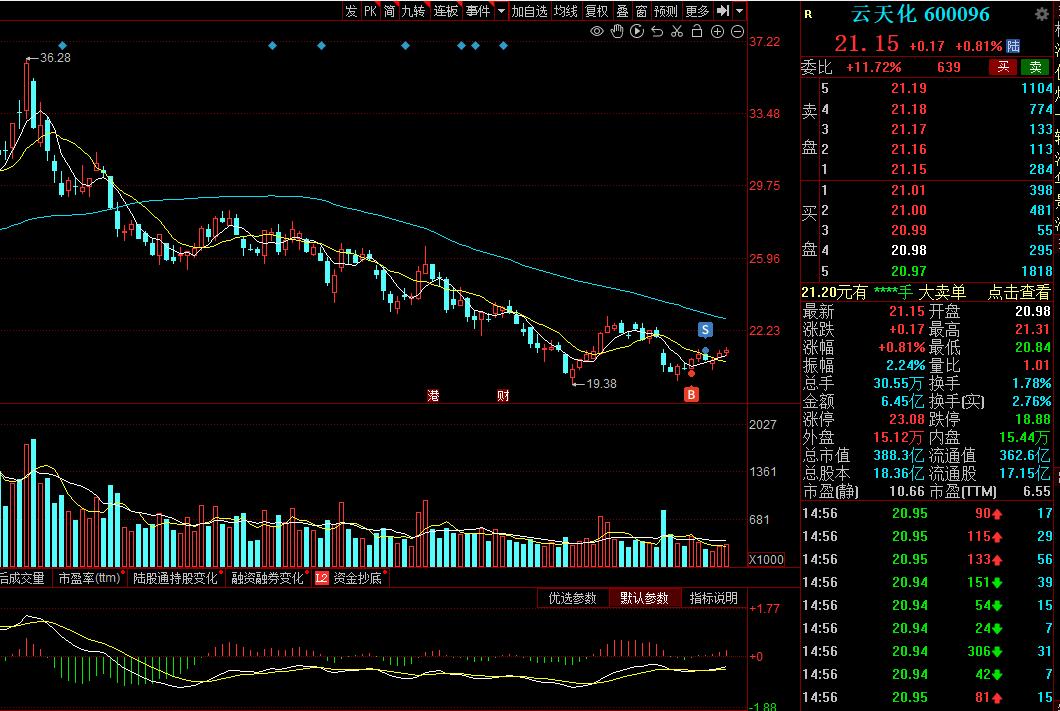Click the blue S sell signal marker
This screenshot has height=711, width=1060.
coord(705,329)
